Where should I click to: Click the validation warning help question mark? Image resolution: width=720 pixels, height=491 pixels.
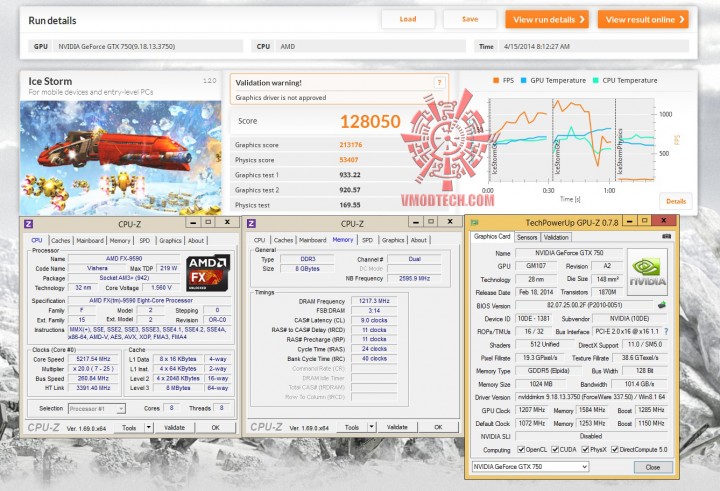439,83
